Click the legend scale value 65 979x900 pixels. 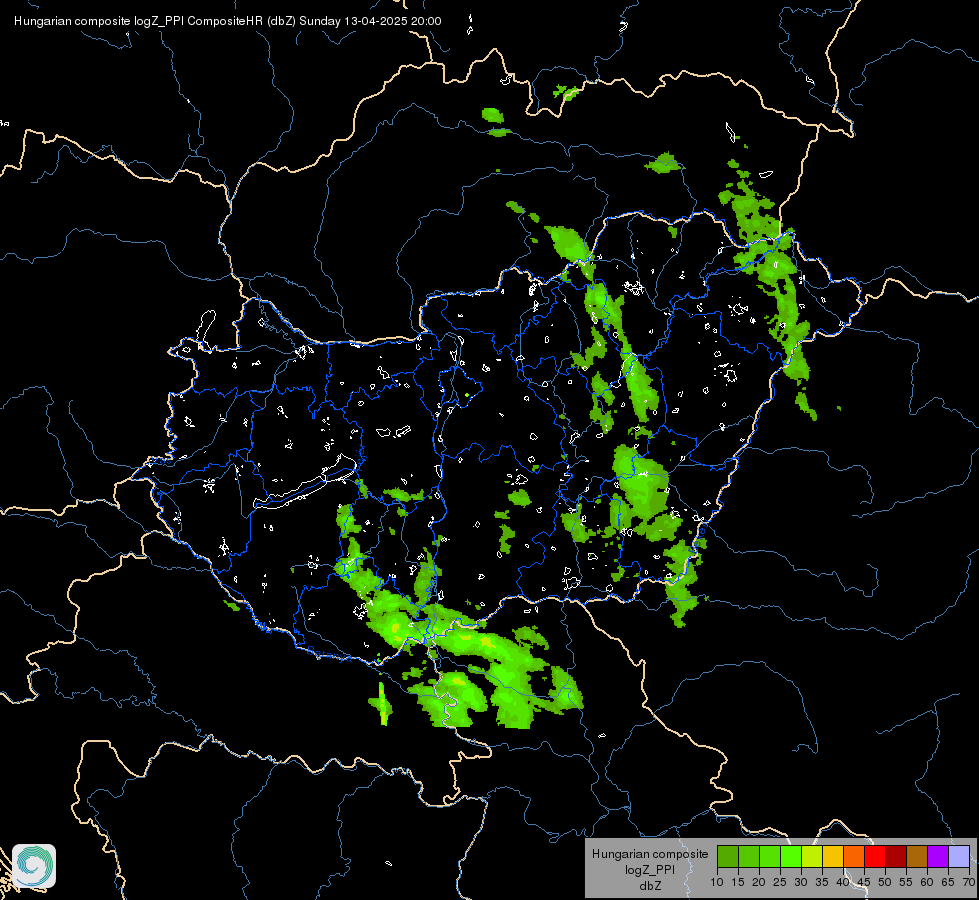click(x=948, y=883)
